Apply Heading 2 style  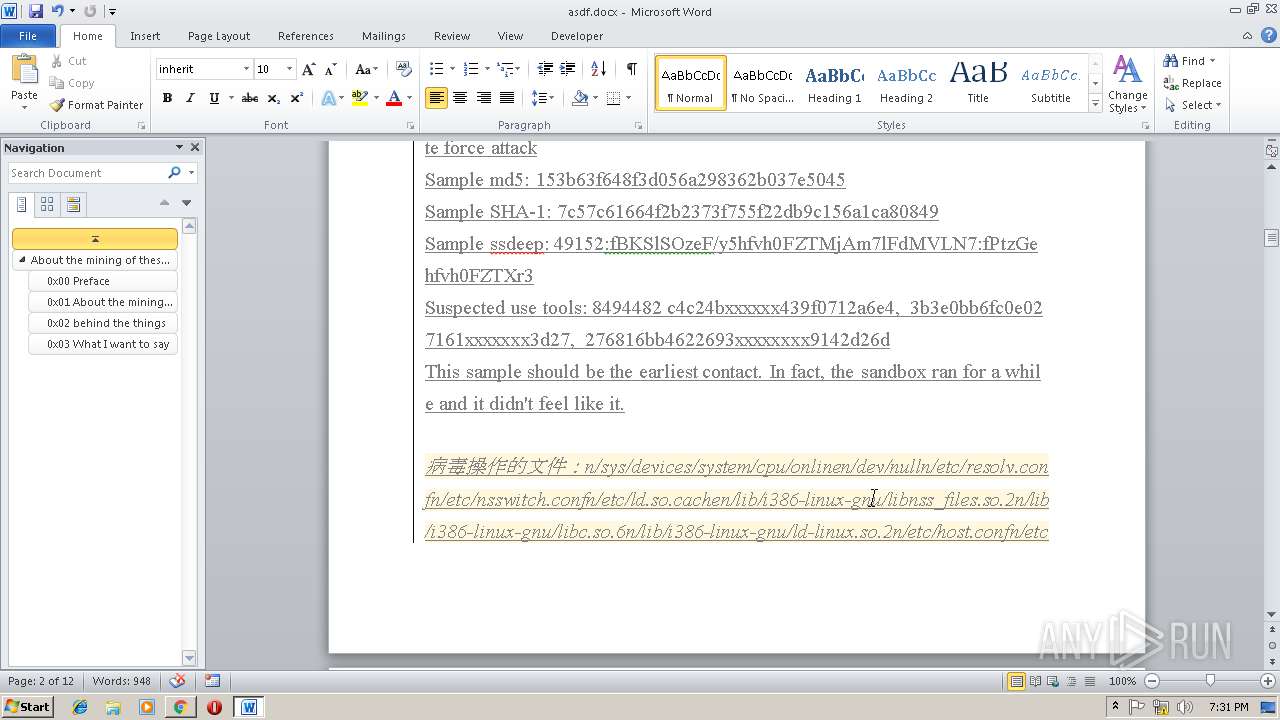907,83
